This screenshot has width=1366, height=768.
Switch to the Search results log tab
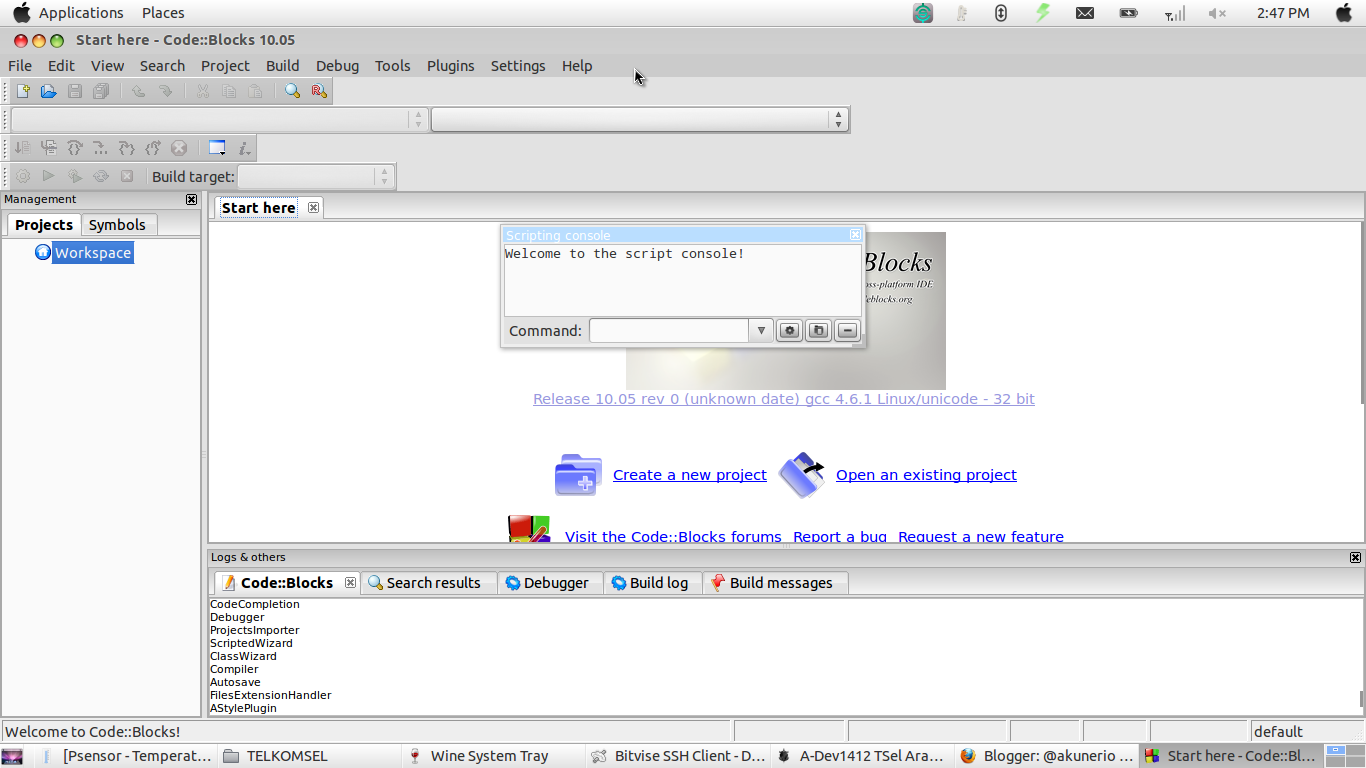coord(429,583)
